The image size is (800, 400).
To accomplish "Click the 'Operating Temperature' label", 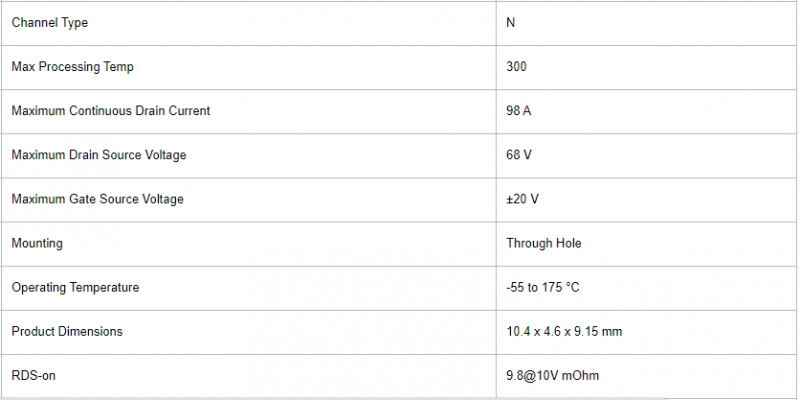I will click(75, 287).
